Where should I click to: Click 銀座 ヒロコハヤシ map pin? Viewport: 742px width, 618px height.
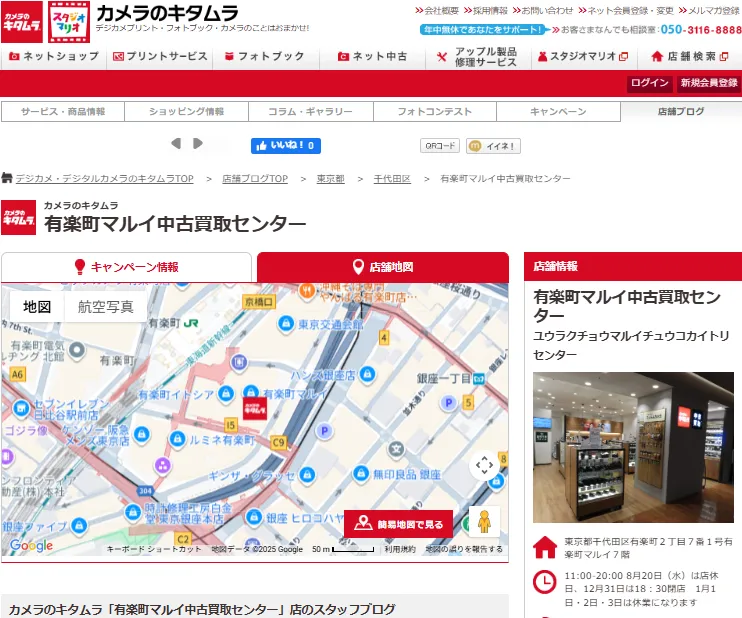click(x=254, y=517)
